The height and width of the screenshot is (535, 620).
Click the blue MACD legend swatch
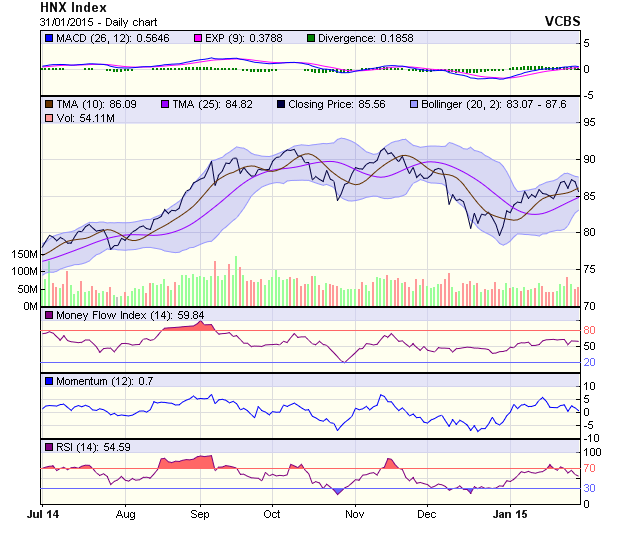[x=48, y=38]
